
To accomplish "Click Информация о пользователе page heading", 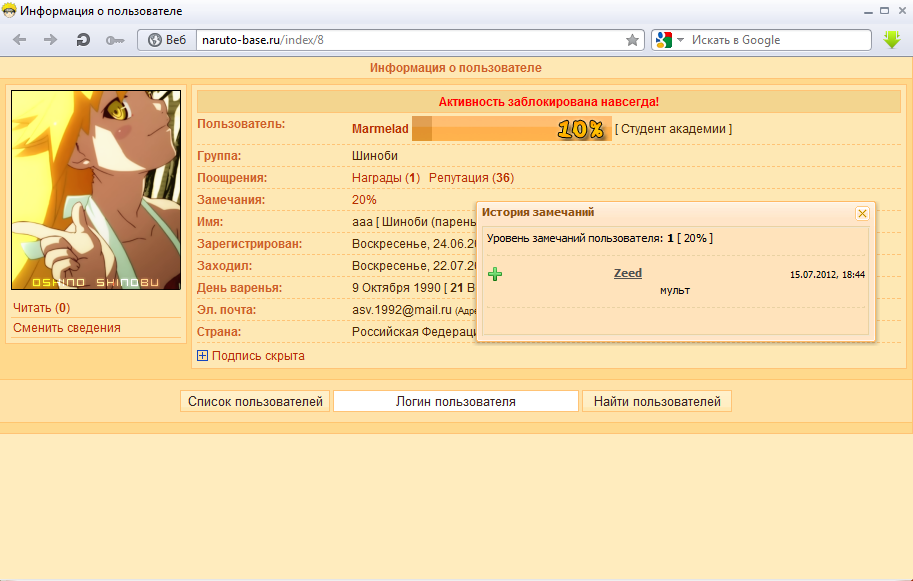I will tap(455, 68).
